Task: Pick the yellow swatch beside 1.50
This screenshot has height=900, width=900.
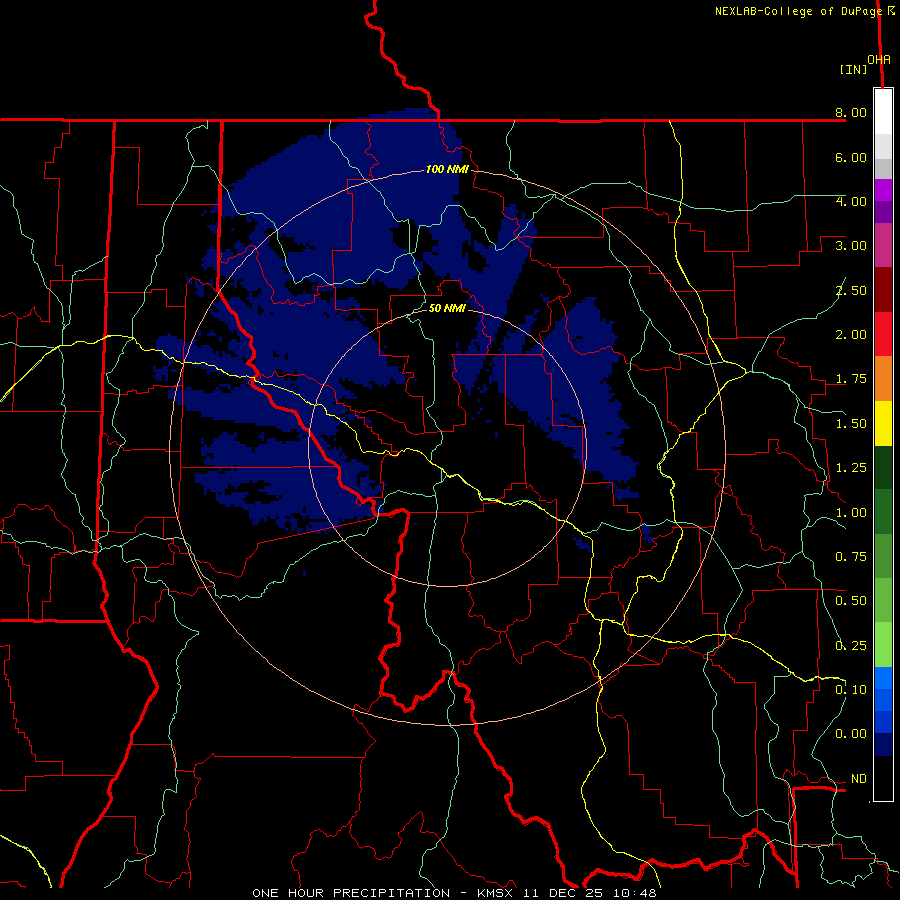Action: click(883, 424)
